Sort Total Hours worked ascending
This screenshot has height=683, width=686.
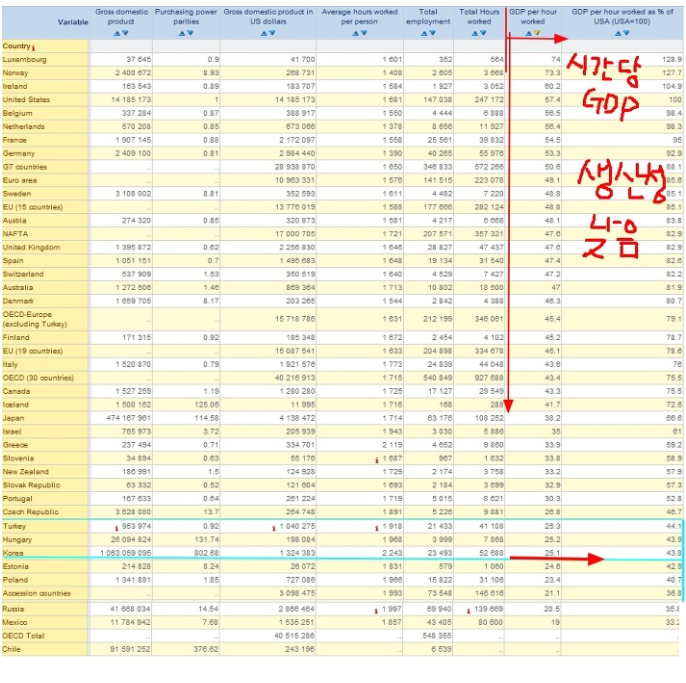475,33
